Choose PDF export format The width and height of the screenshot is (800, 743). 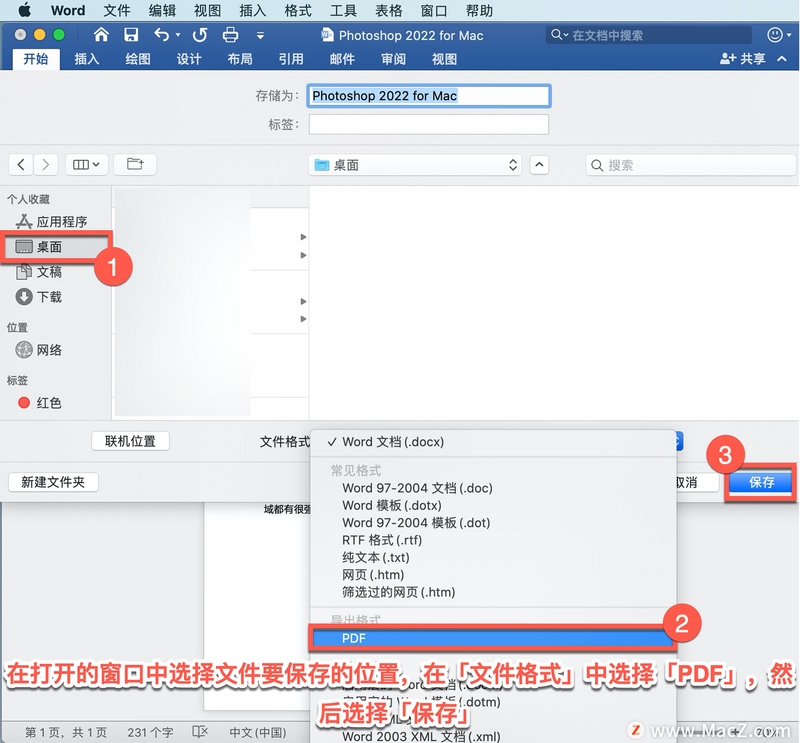492,638
